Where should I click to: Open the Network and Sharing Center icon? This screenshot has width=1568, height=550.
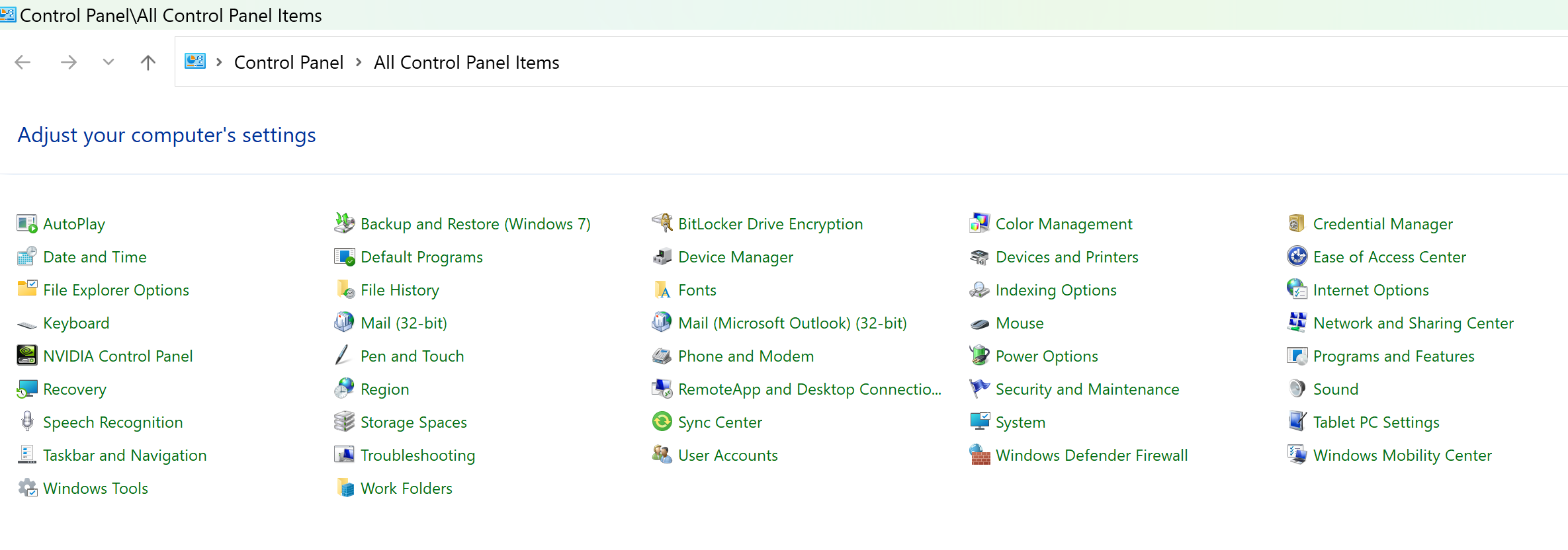[x=1297, y=323]
